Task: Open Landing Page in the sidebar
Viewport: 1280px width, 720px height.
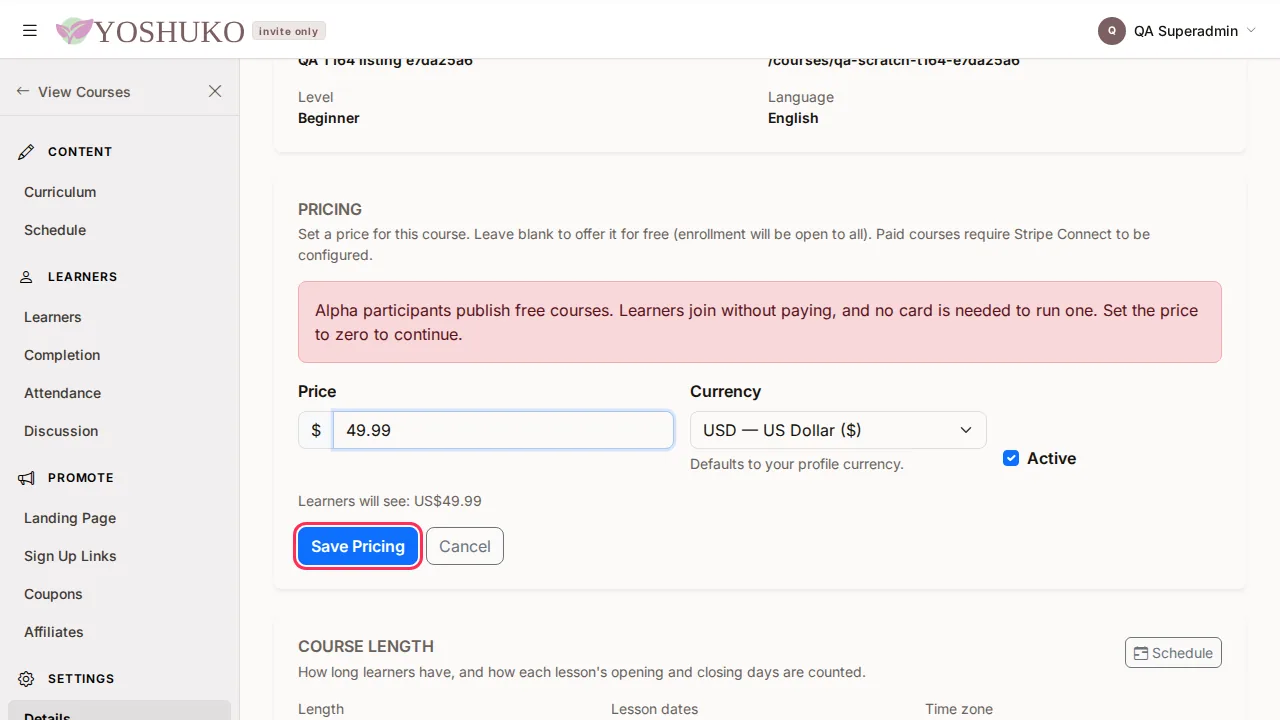Action: tap(70, 518)
